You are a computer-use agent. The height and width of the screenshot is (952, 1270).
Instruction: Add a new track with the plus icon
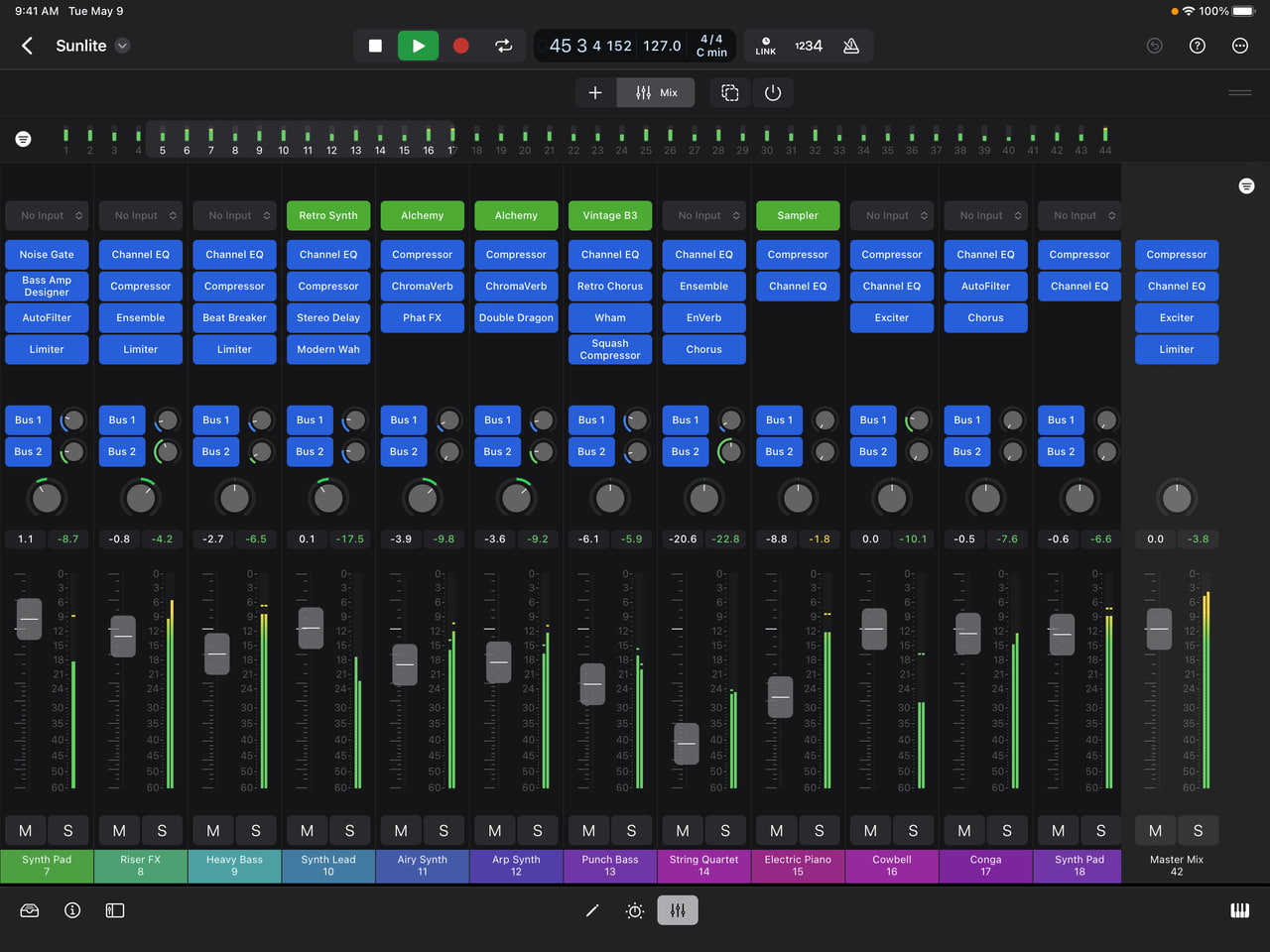click(x=595, y=92)
